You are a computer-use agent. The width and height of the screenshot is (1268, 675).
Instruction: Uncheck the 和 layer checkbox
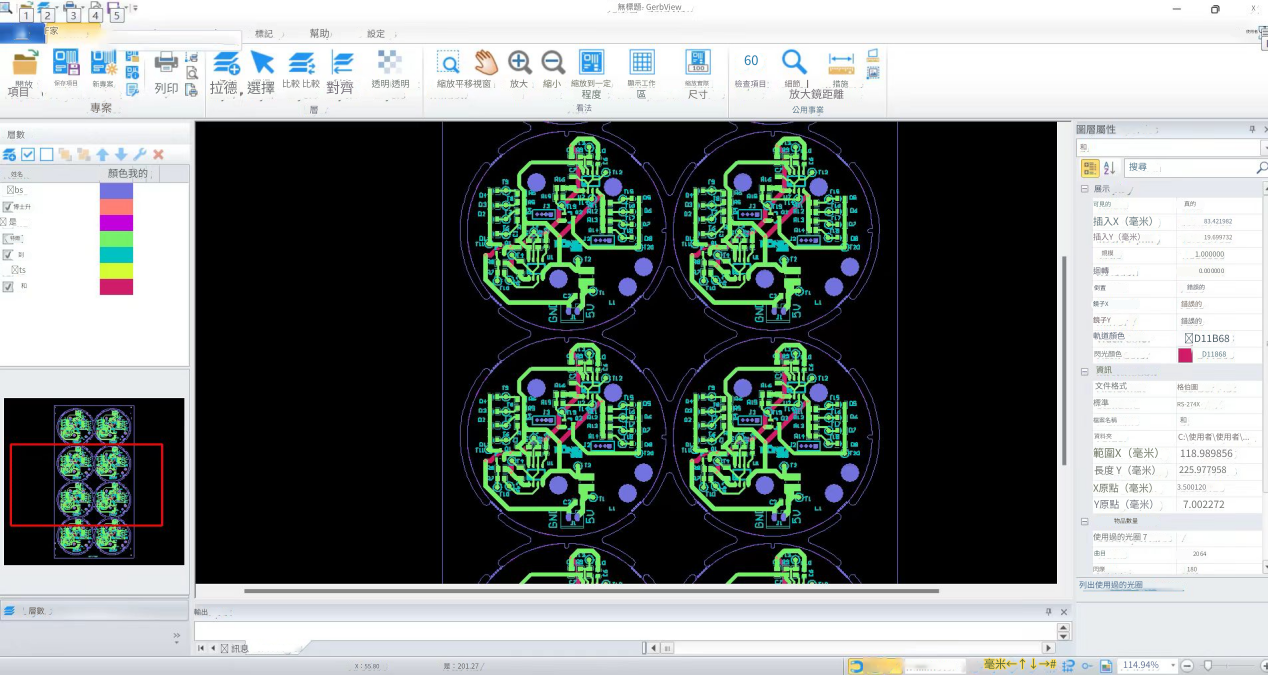(8, 287)
